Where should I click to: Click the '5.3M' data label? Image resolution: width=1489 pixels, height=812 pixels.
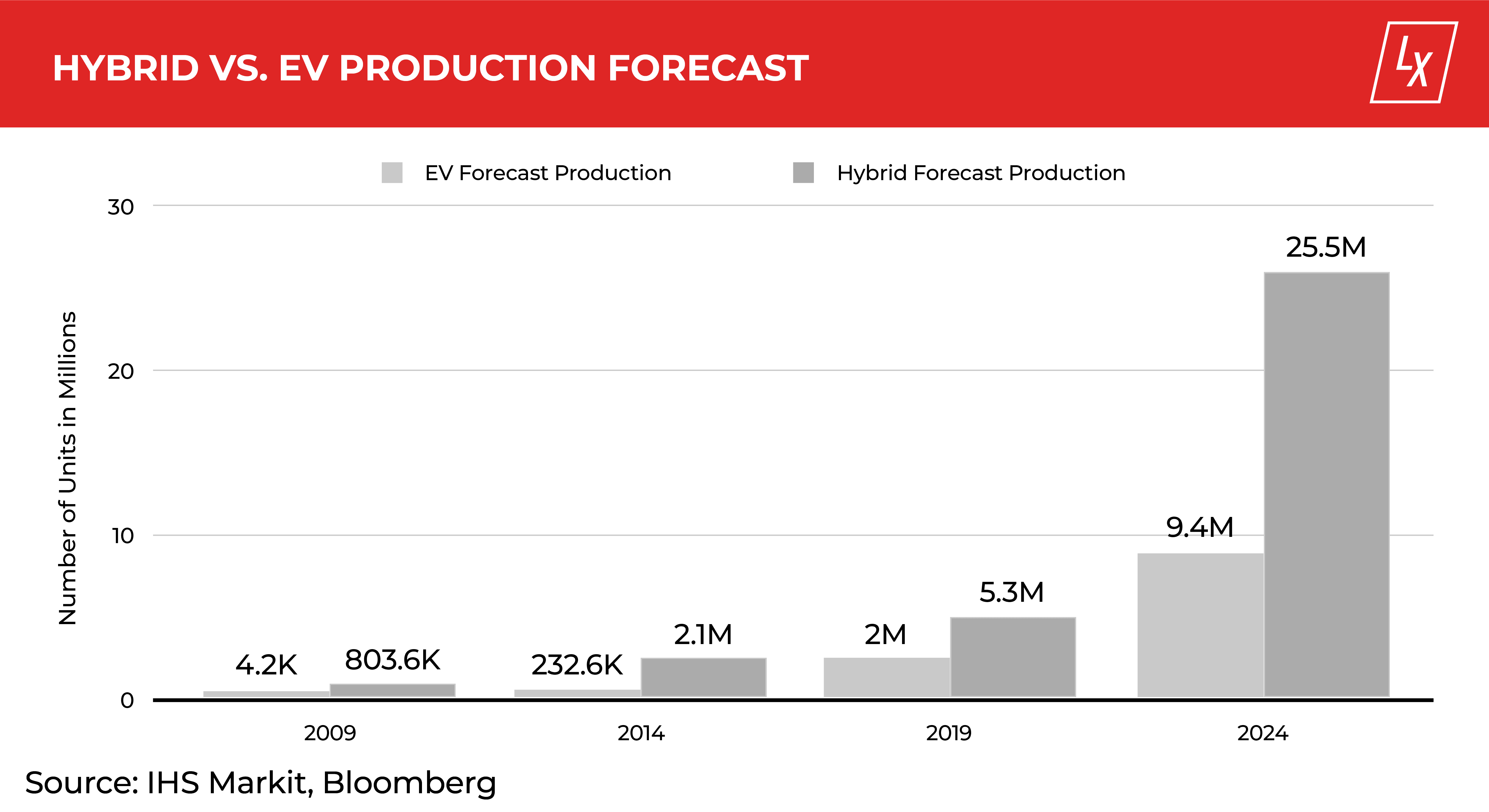tap(1012, 592)
